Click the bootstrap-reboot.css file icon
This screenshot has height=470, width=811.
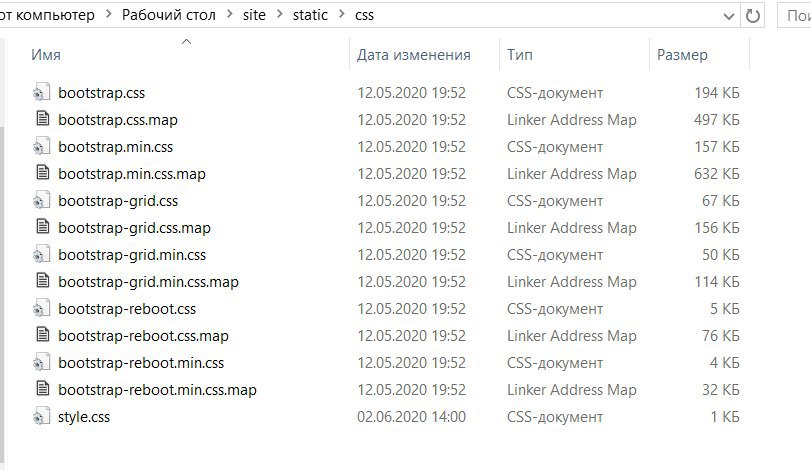click(41, 308)
